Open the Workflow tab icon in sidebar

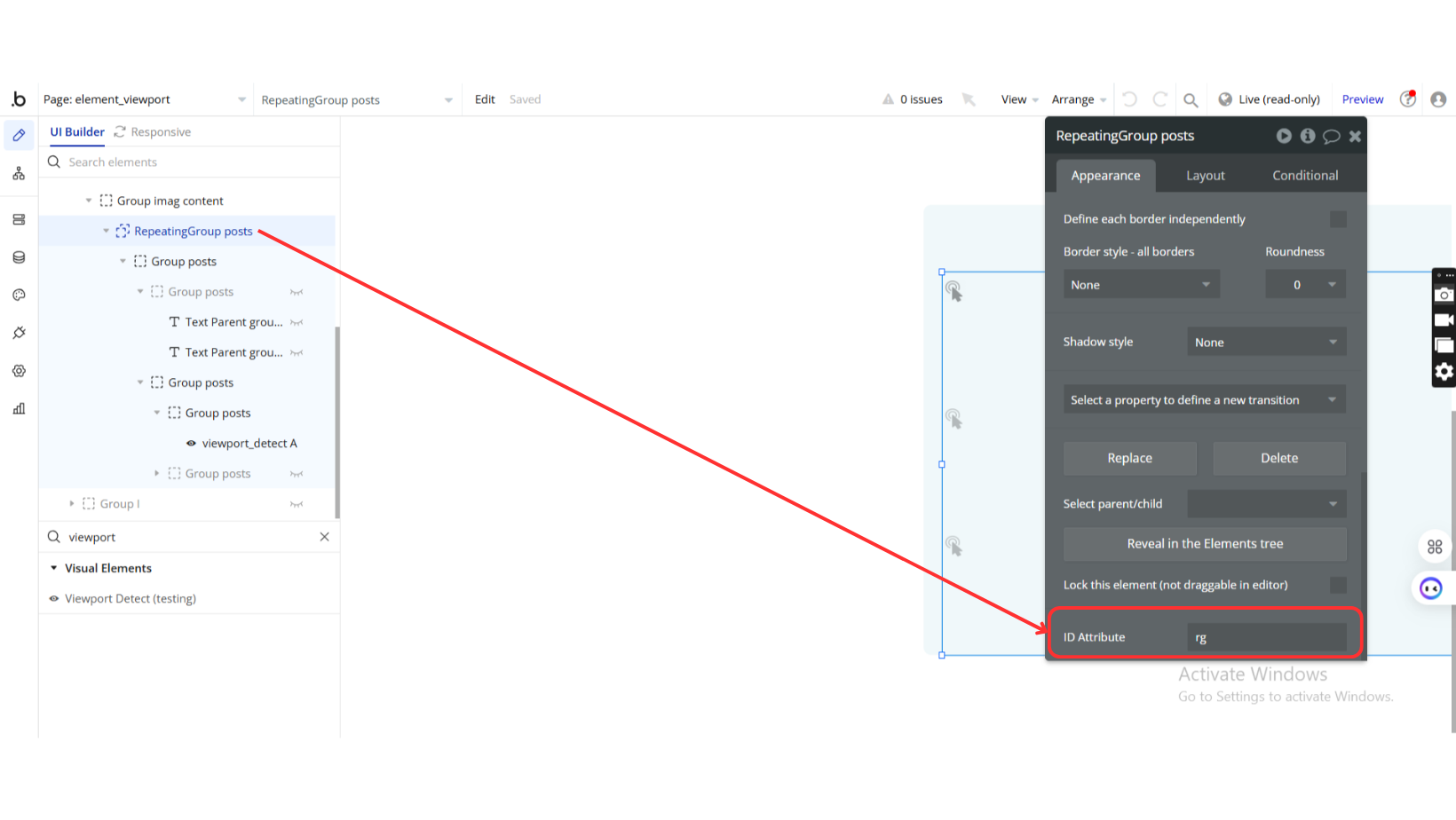click(x=19, y=174)
